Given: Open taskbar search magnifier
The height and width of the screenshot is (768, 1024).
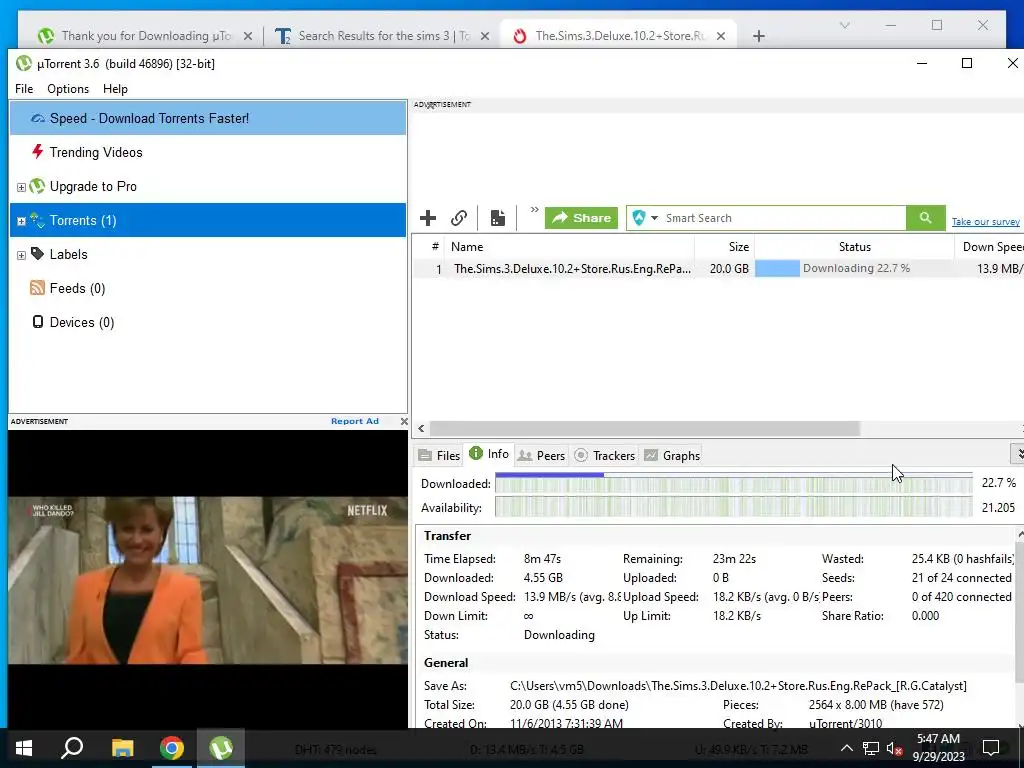Looking at the screenshot, I should 72,748.
